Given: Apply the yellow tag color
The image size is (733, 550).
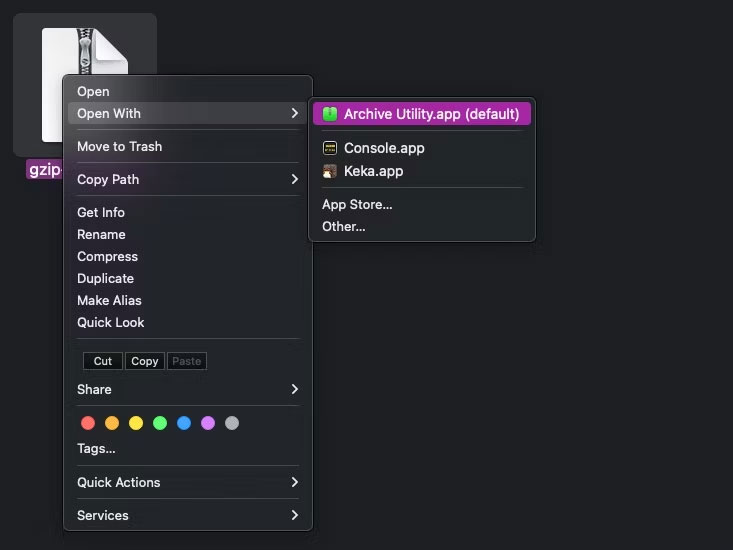Looking at the screenshot, I should (x=136, y=423).
